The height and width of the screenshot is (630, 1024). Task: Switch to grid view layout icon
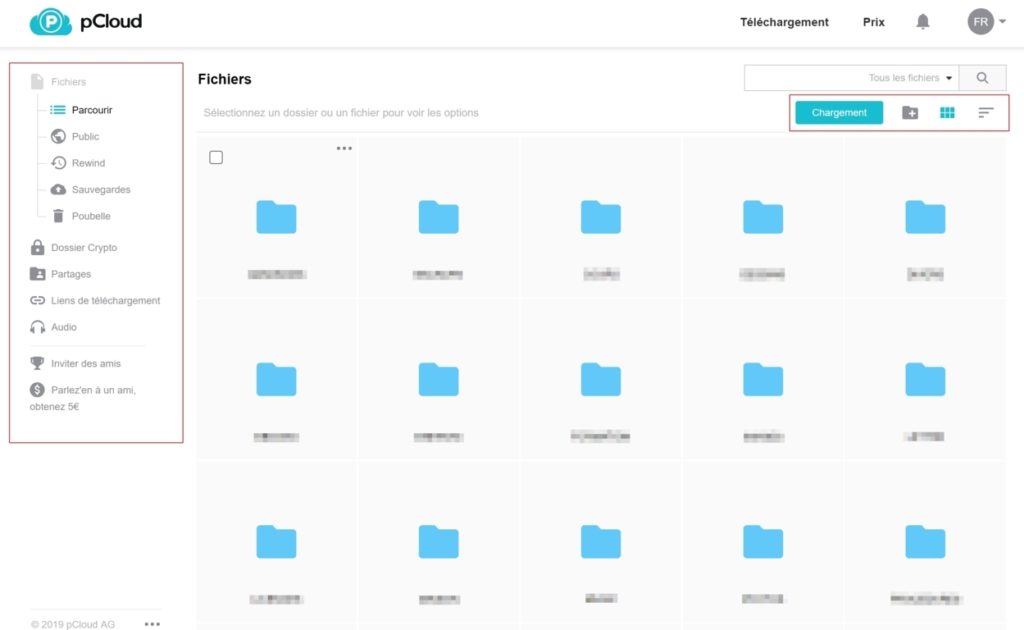[947, 113]
